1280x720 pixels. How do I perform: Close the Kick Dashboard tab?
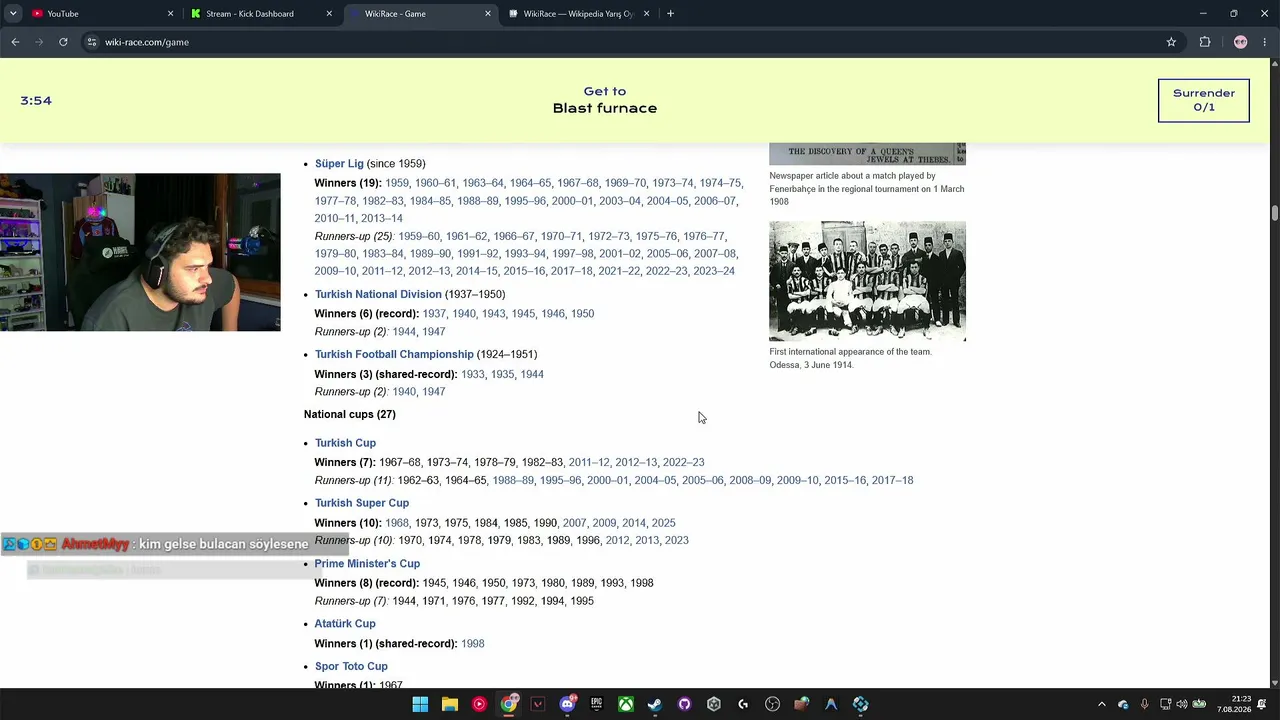click(329, 14)
